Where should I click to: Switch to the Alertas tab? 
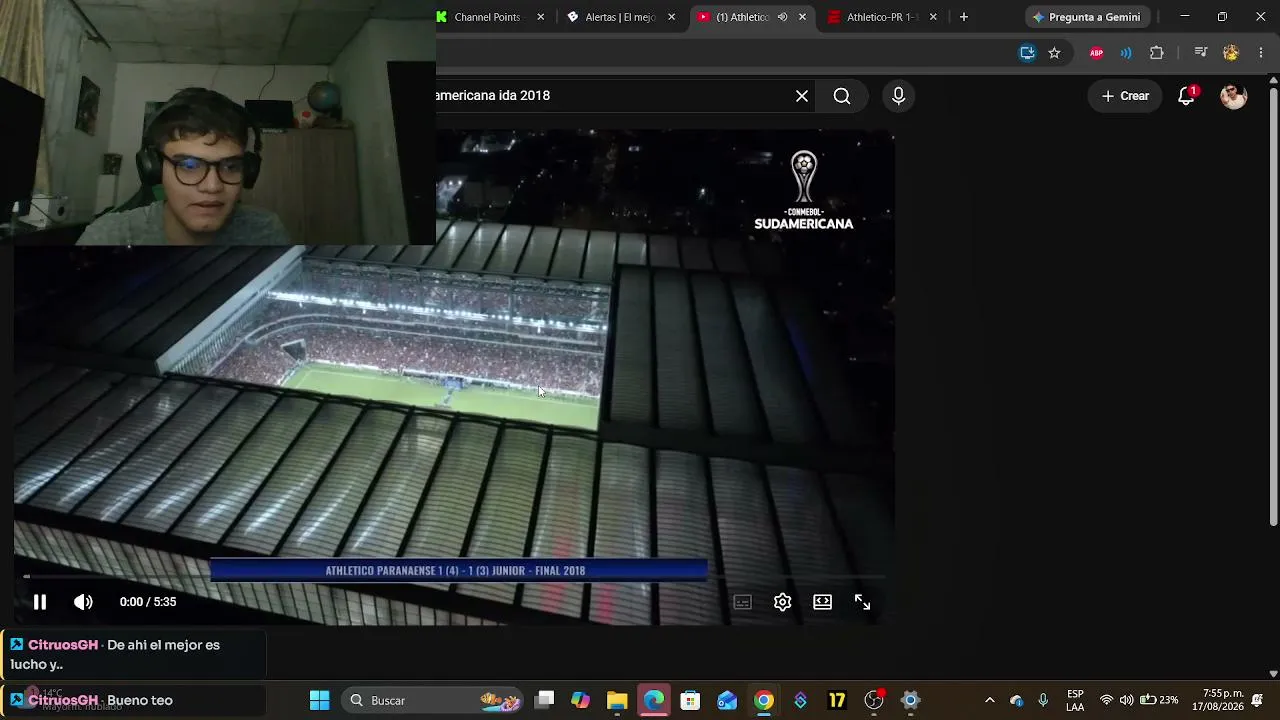click(x=620, y=17)
